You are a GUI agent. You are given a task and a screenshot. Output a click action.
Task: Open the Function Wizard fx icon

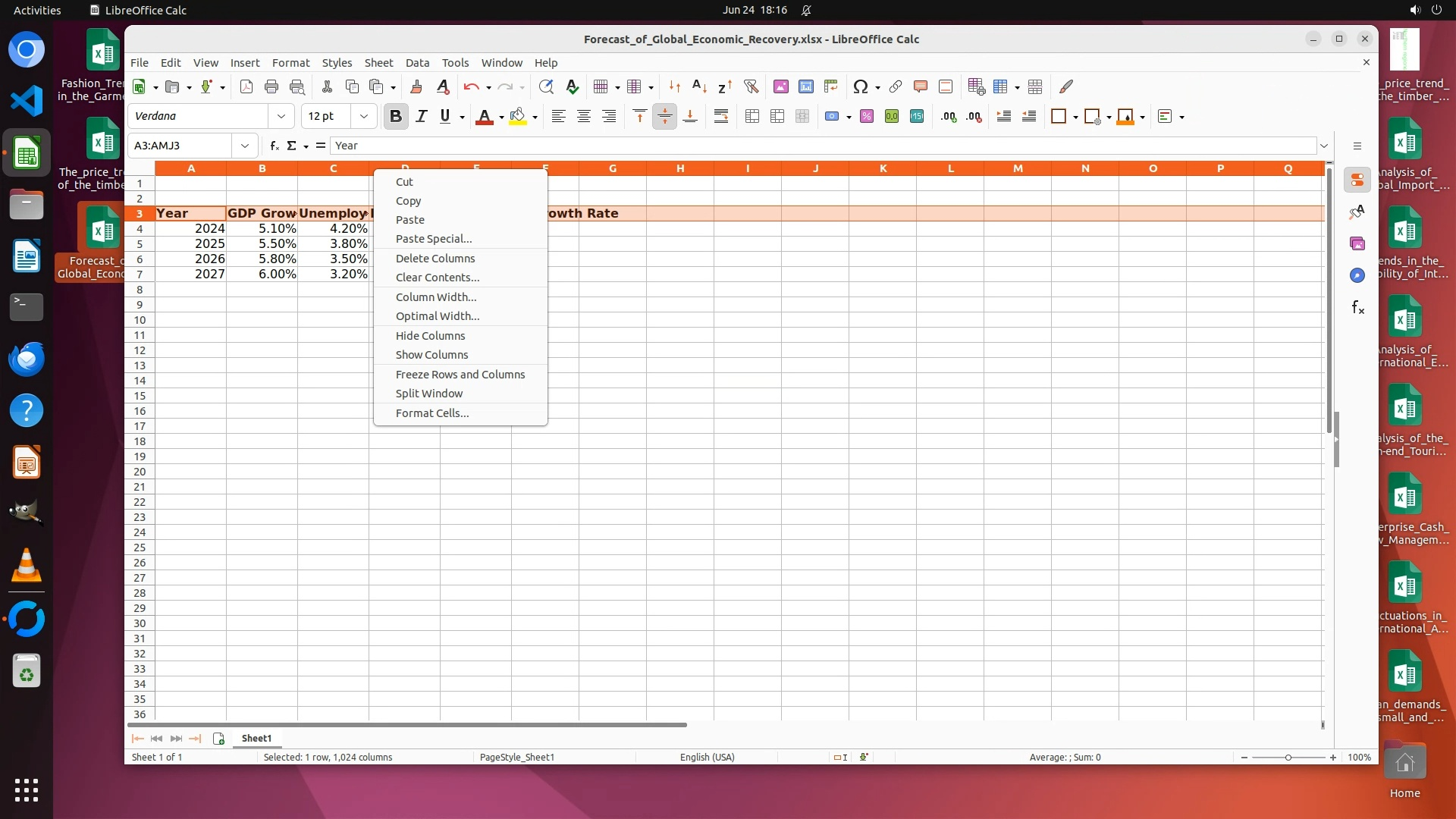point(274,146)
